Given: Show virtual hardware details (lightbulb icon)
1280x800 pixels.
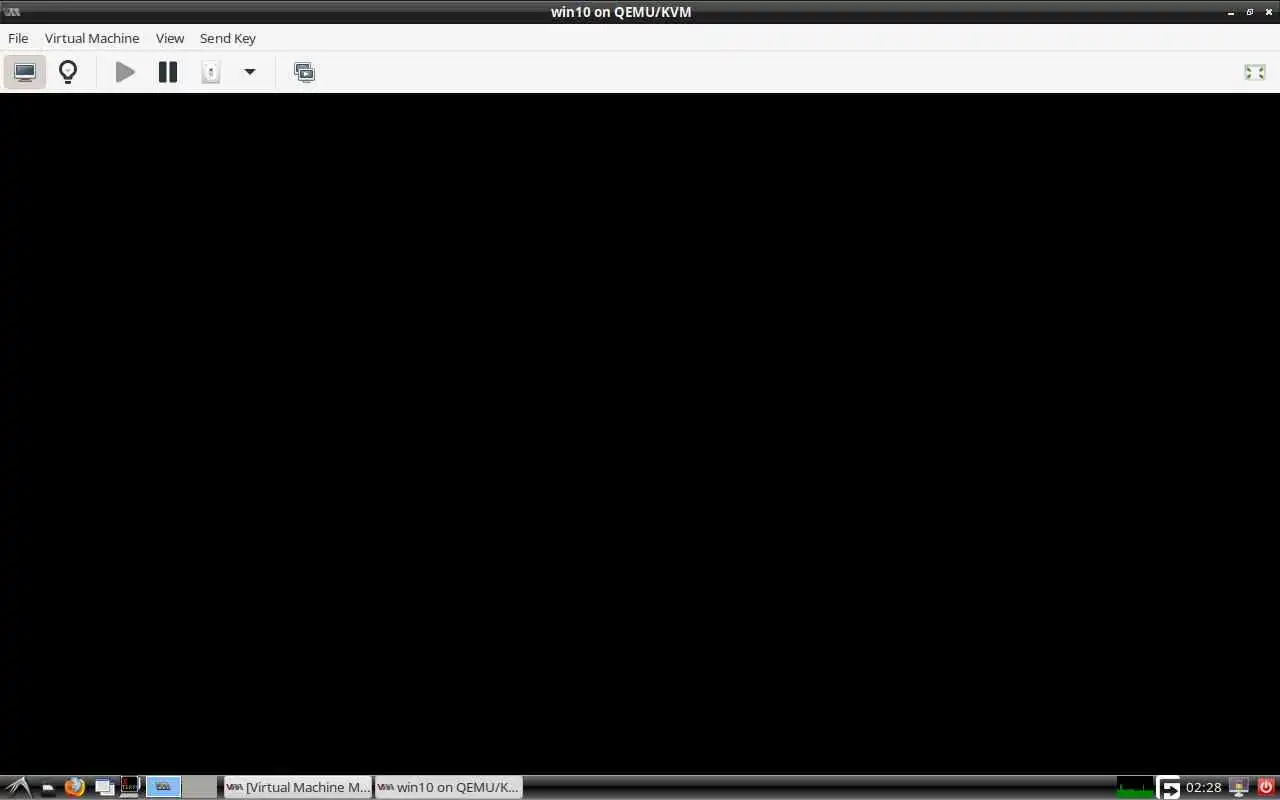Looking at the screenshot, I should tap(68, 72).
